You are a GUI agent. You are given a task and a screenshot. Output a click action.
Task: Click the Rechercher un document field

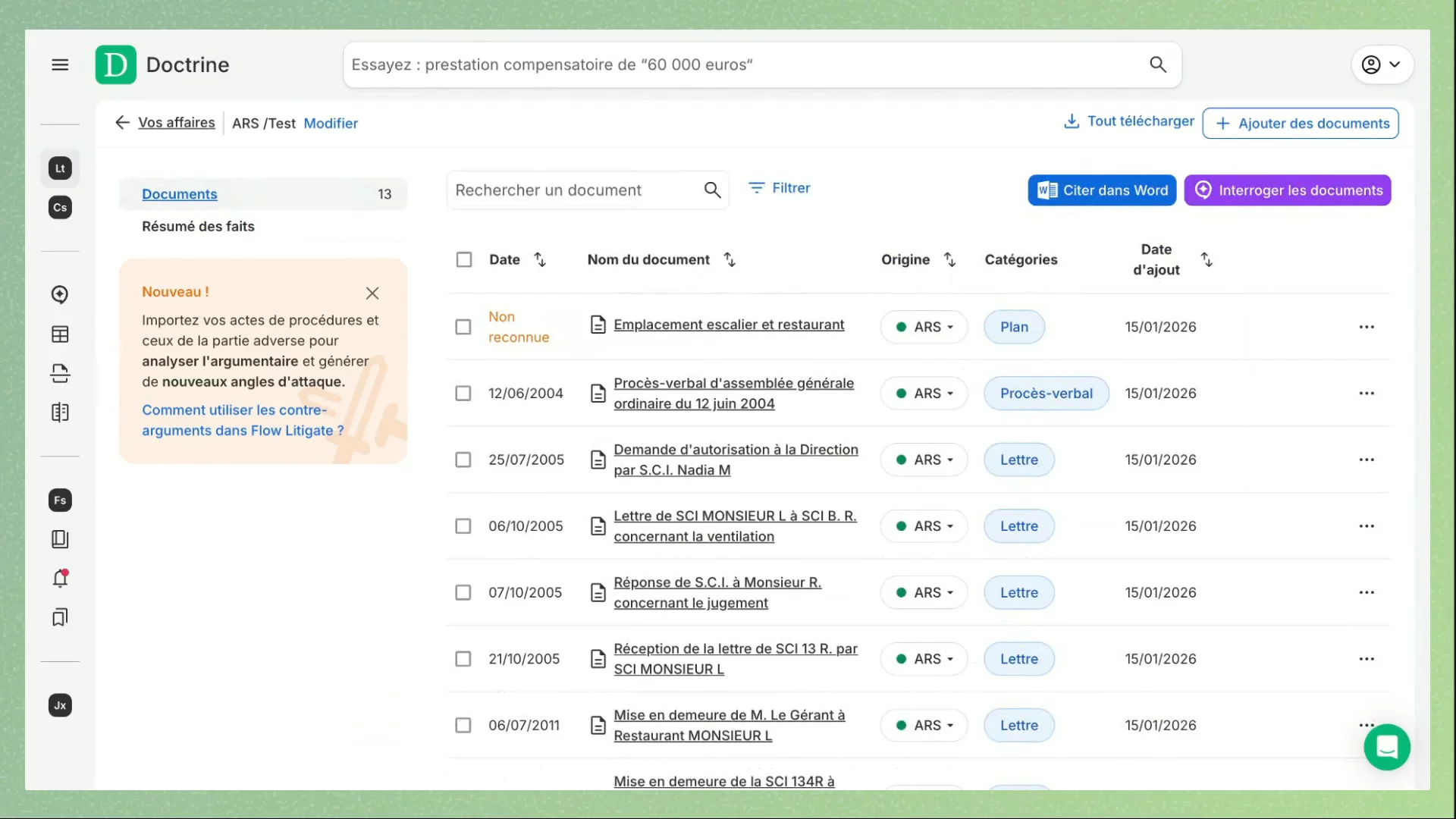coord(575,190)
